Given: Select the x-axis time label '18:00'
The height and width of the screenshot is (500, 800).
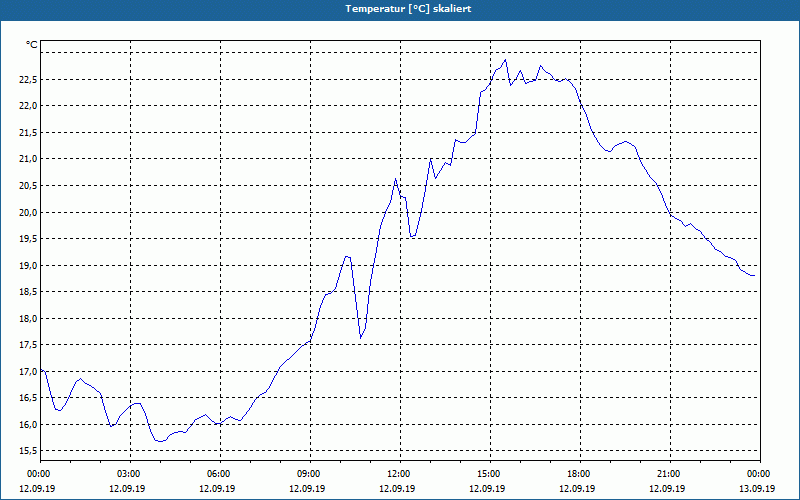Looking at the screenshot, I should pyautogui.click(x=578, y=474).
